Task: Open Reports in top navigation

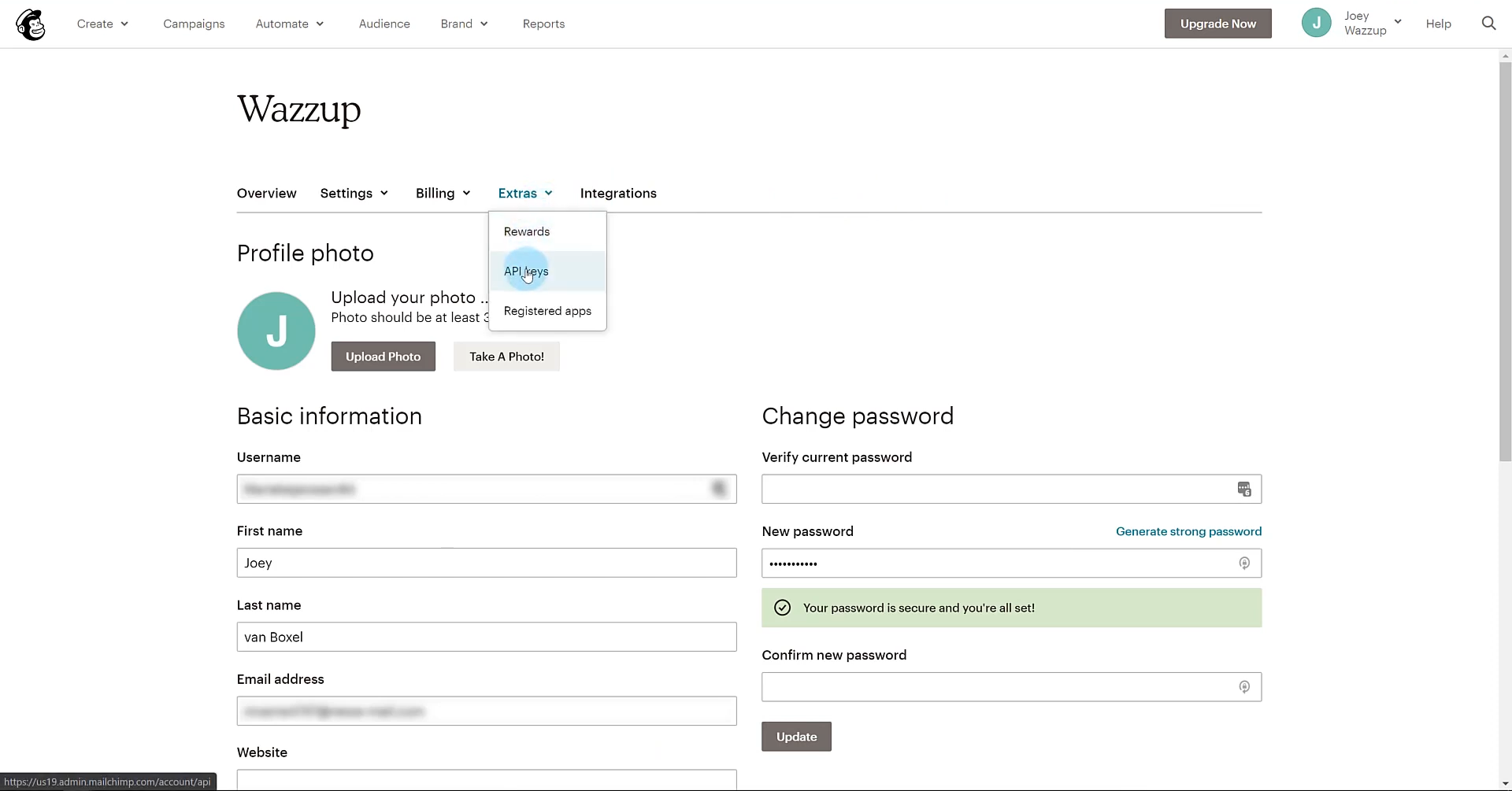Action: point(543,24)
